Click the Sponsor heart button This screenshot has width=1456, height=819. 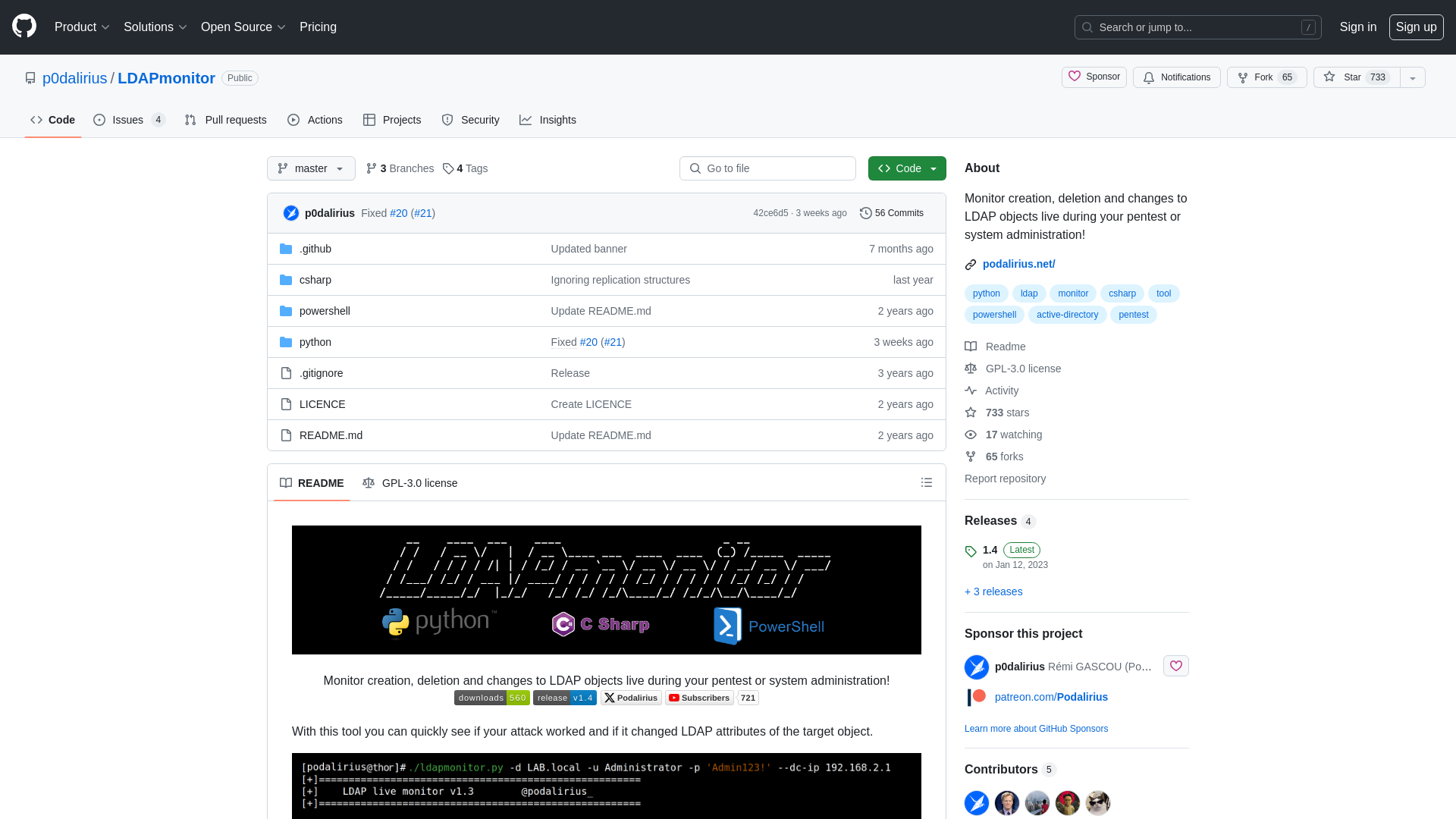[x=1176, y=666]
